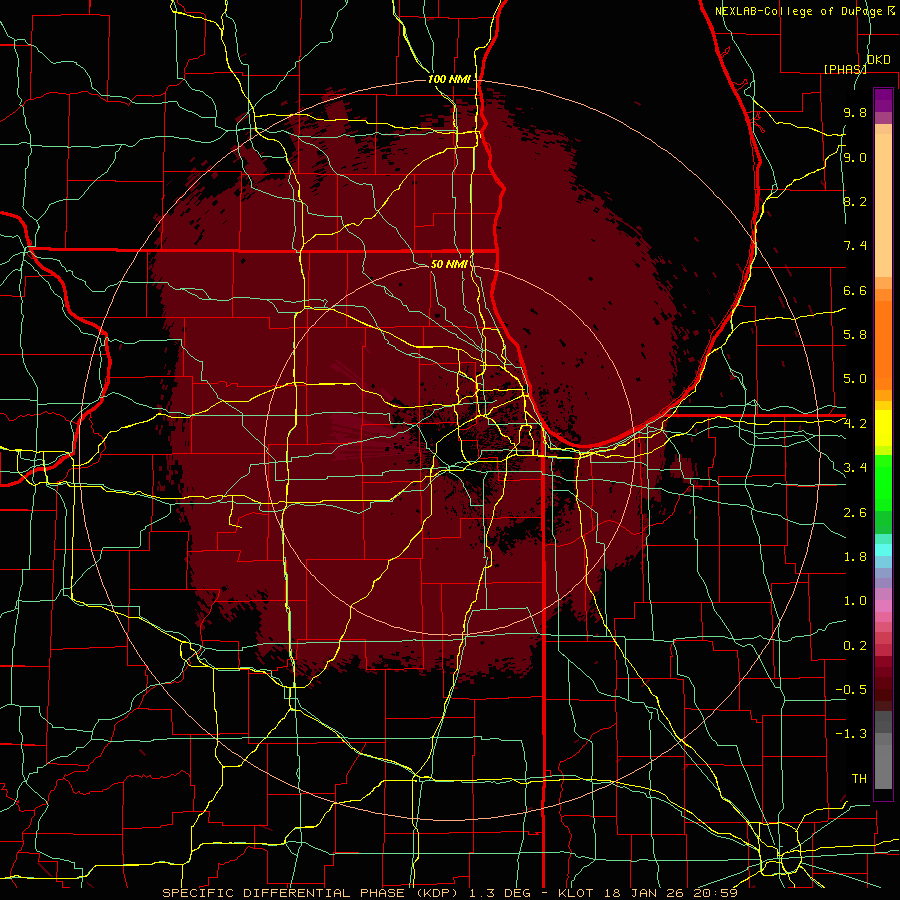Pick the bright green color scale segment
This screenshot has width=900, height=900.
point(883,483)
